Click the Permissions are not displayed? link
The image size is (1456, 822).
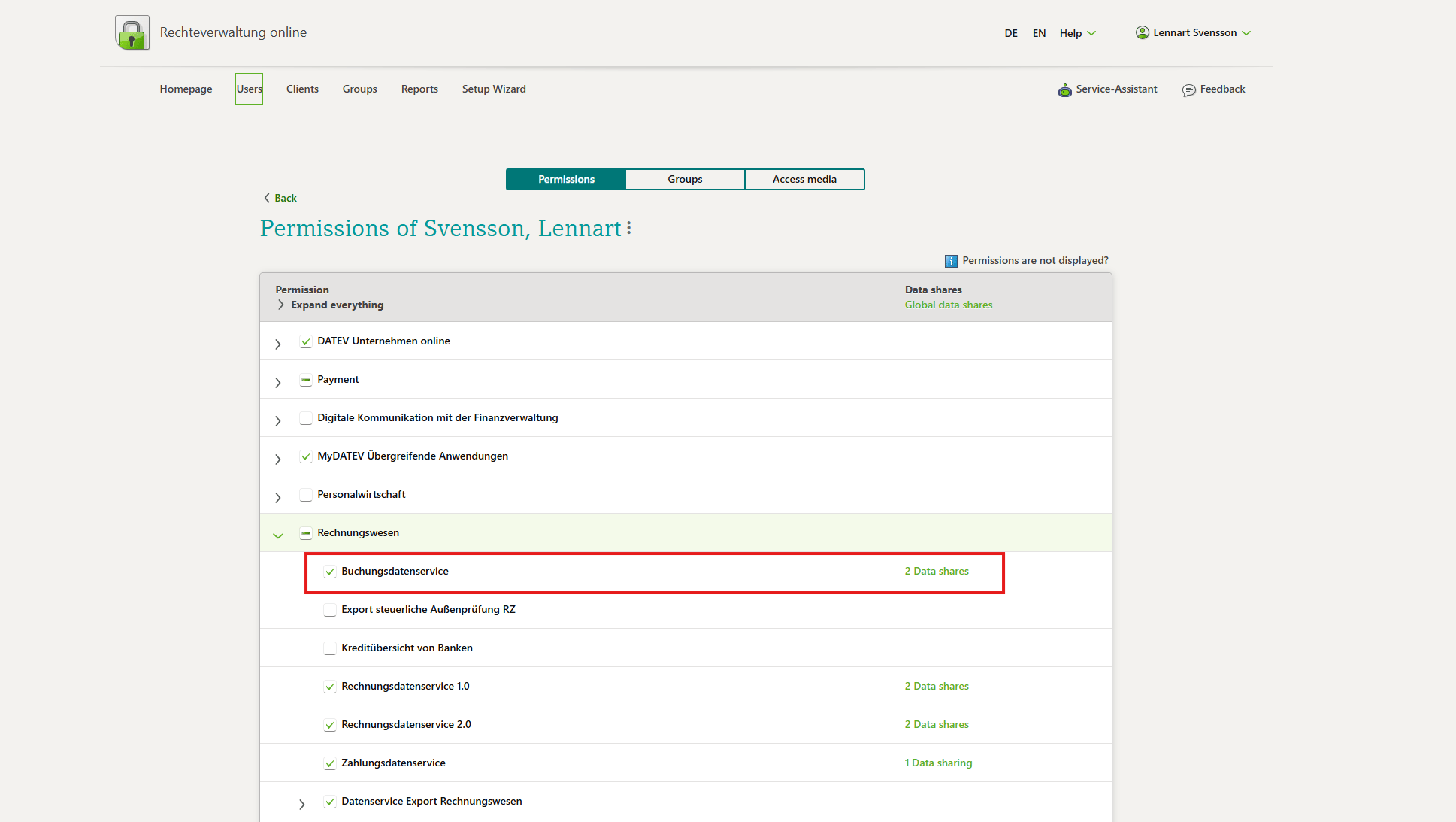(x=1035, y=260)
